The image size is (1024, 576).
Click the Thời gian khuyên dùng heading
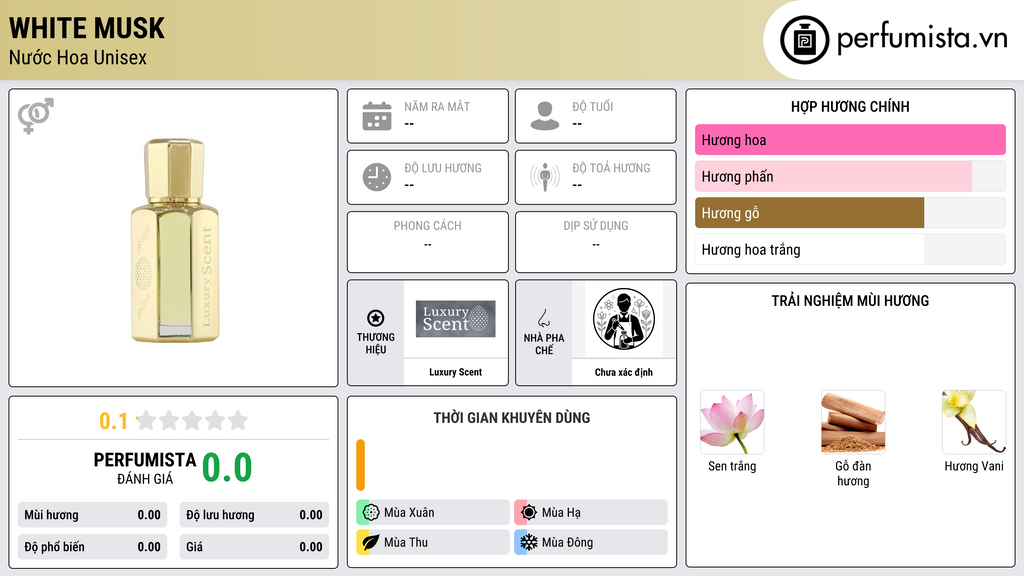click(512, 418)
